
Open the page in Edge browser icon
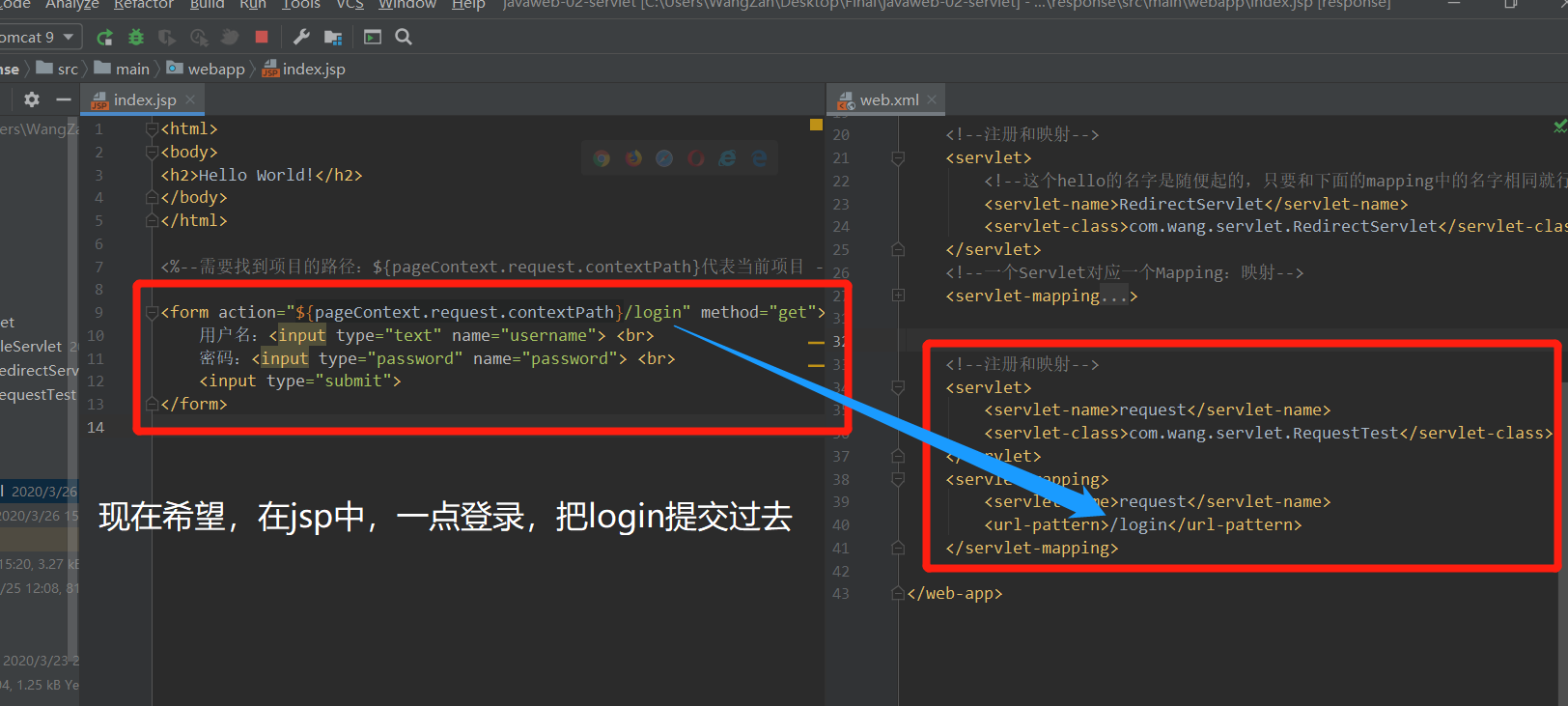pyautogui.click(x=759, y=158)
